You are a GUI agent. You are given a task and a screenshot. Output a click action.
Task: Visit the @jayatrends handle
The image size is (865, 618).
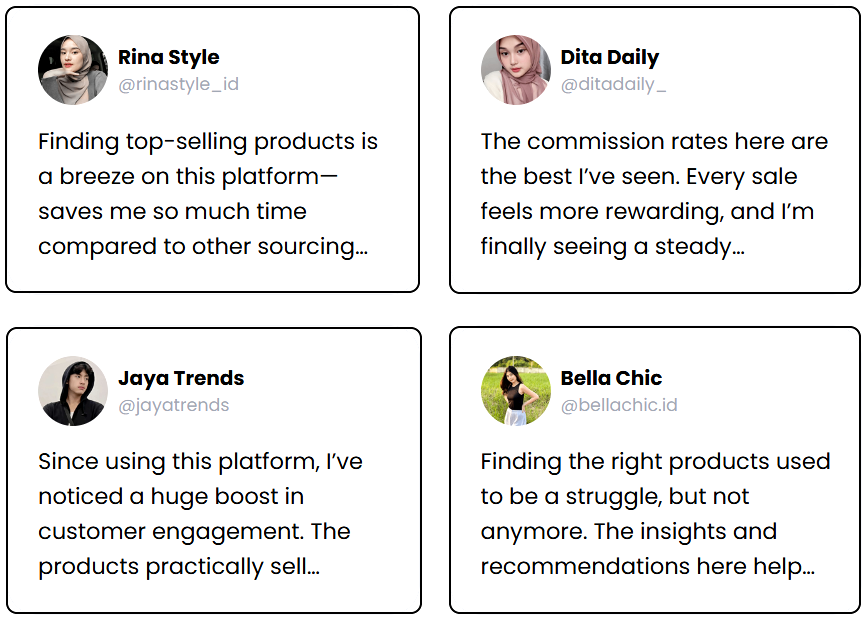coord(174,405)
